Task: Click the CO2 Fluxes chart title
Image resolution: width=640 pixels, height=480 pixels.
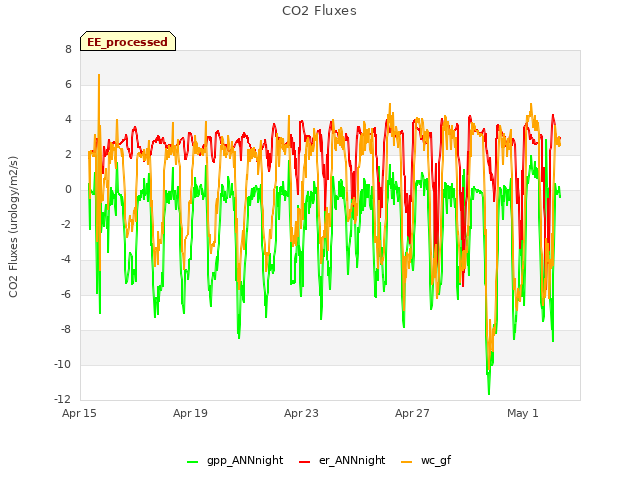Action: coord(319,11)
